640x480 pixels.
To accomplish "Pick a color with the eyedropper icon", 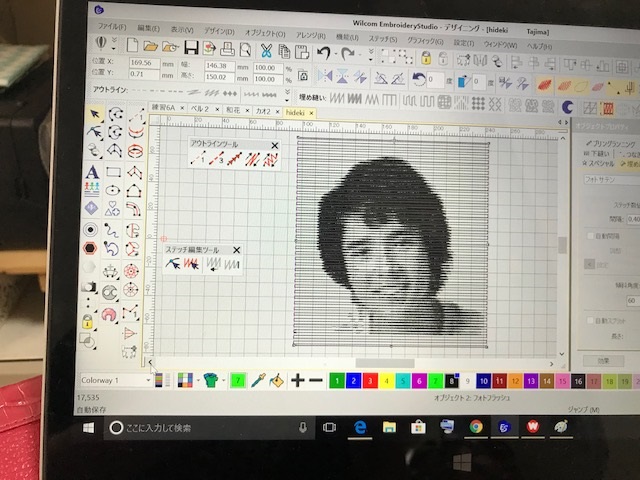I will point(258,380).
